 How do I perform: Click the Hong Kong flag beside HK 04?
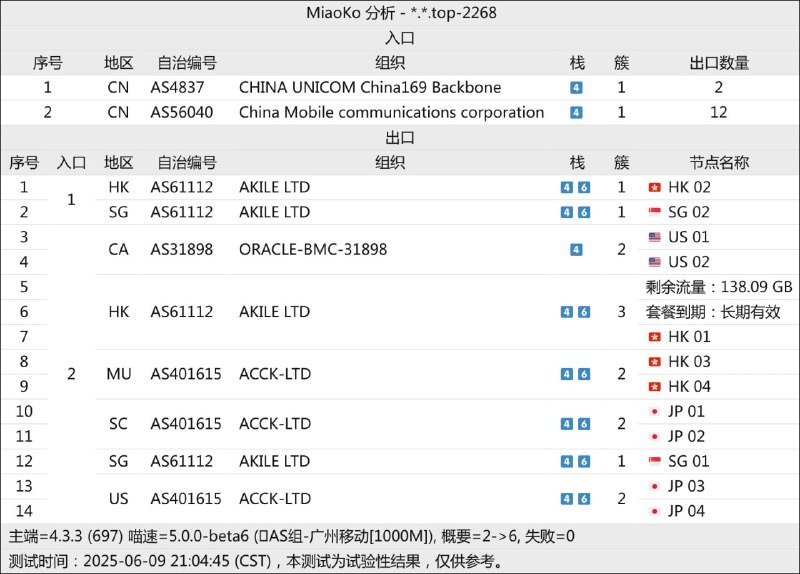(x=655, y=387)
